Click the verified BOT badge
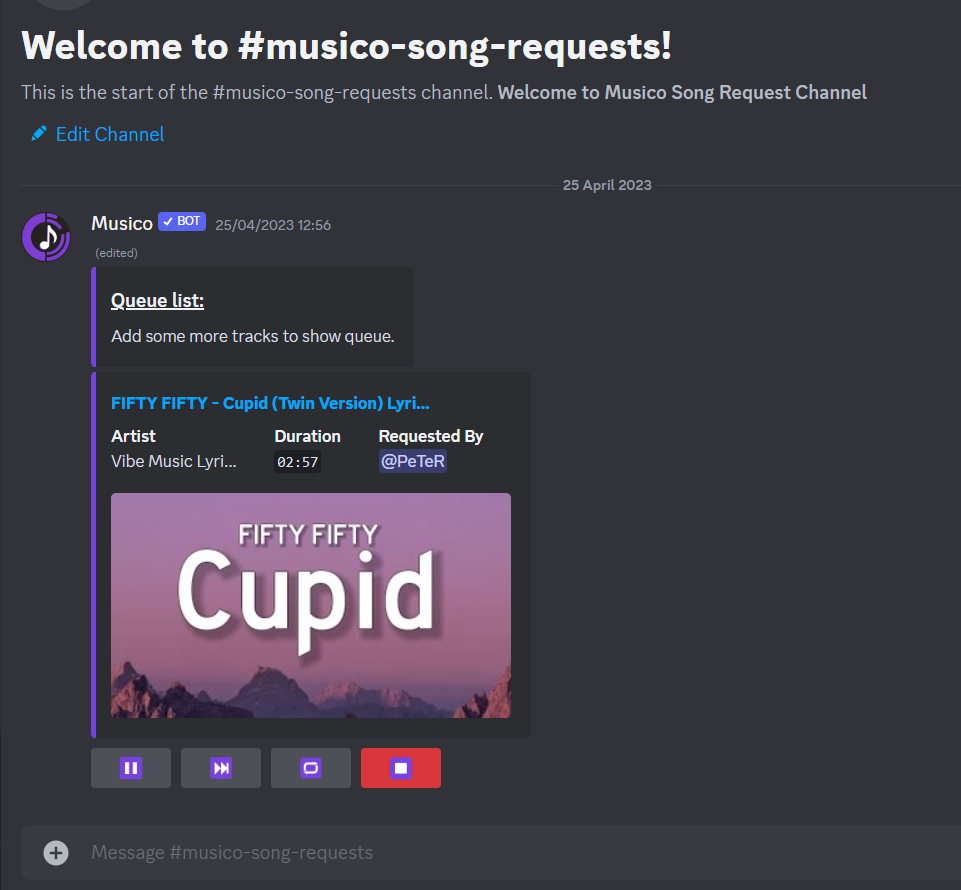 (182, 221)
